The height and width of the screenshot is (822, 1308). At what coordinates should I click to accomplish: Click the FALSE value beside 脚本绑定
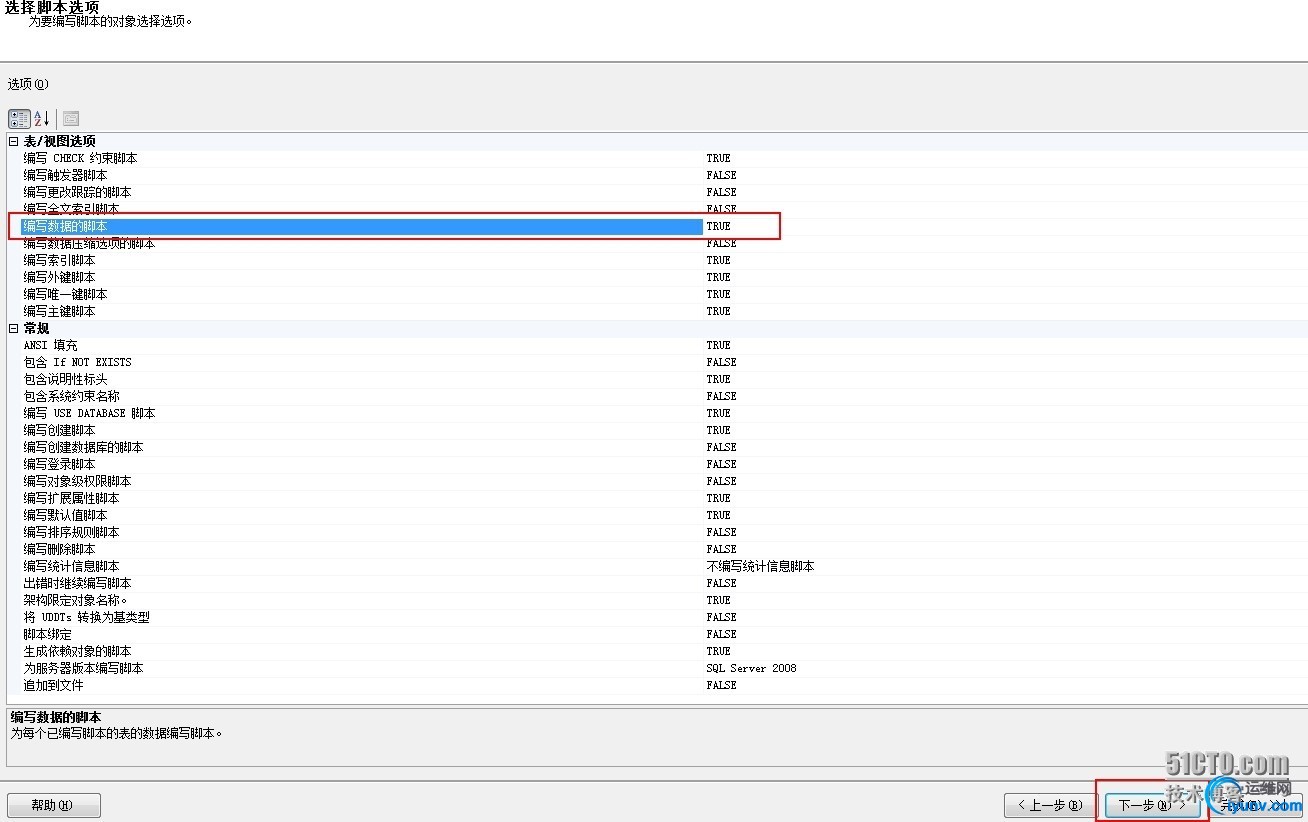tap(722, 634)
